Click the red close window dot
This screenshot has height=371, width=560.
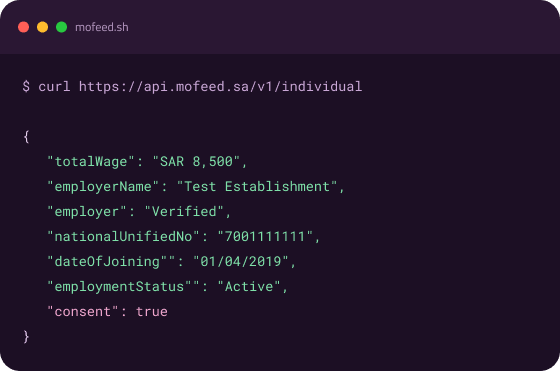pos(24,27)
